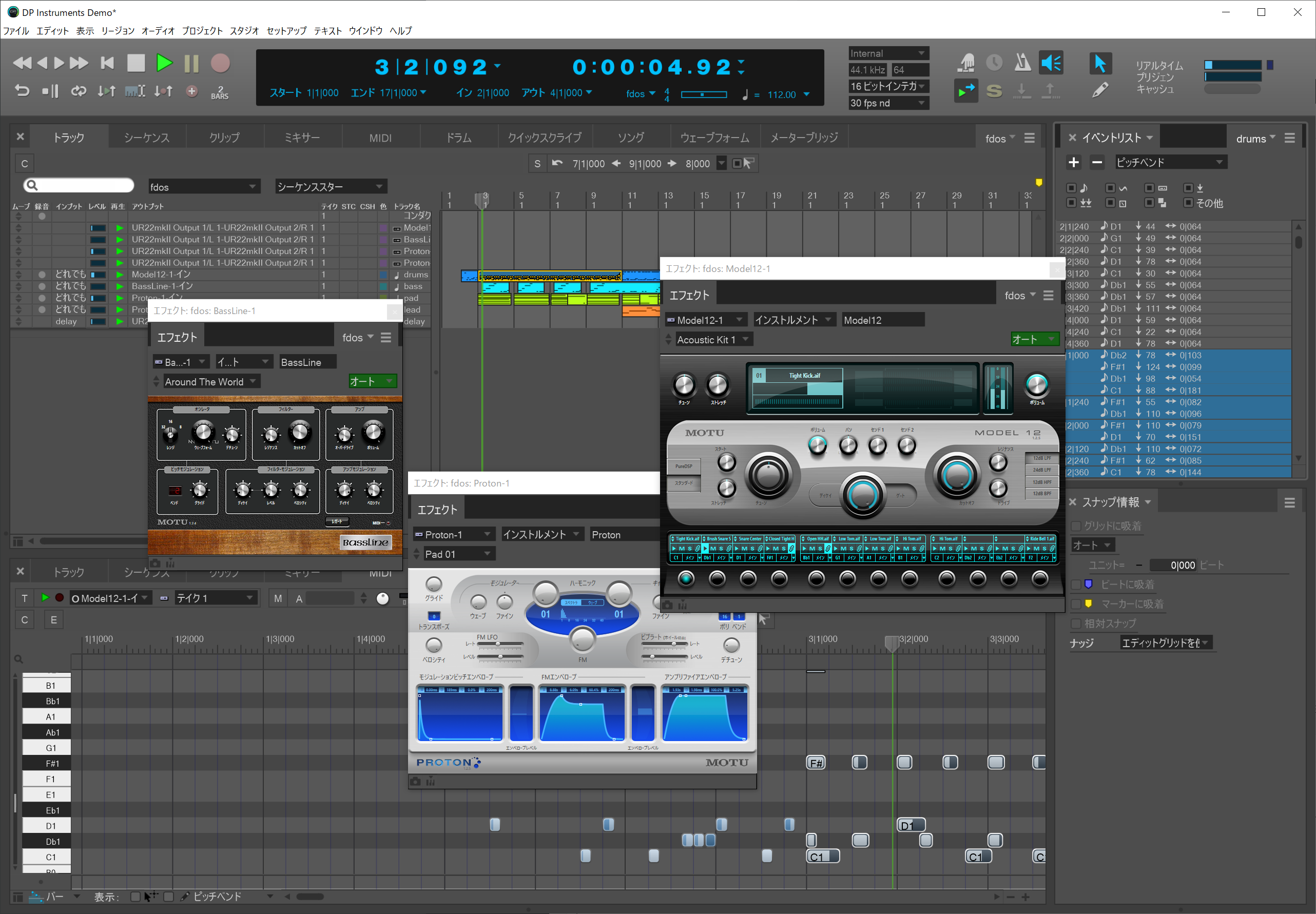Image resolution: width=1316 pixels, height=914 pixels.
Task: Click the auto-scroll green arrow icon
Action: point(966,90)
